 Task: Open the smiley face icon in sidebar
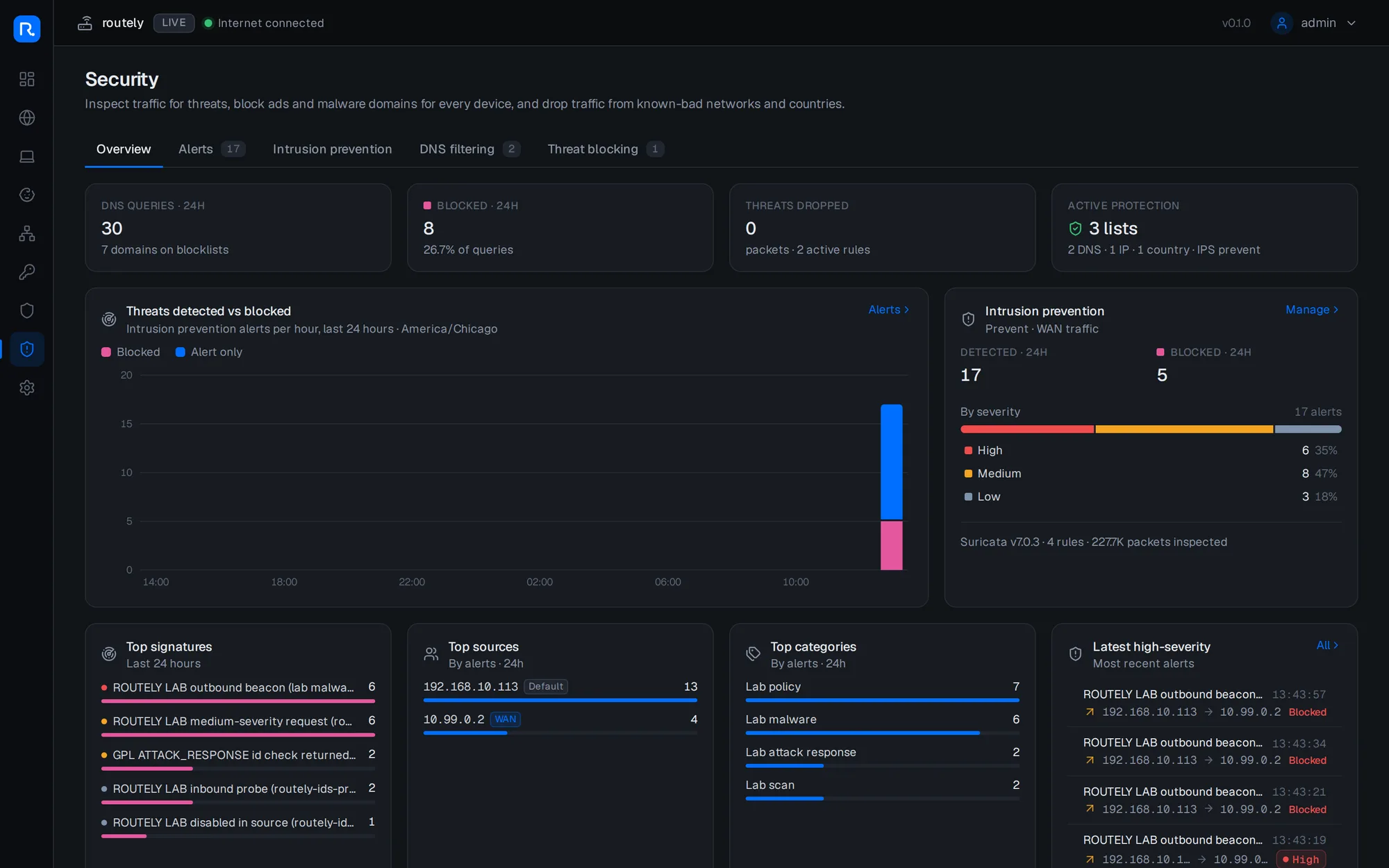pyautogui.click(x=27, y=195)
